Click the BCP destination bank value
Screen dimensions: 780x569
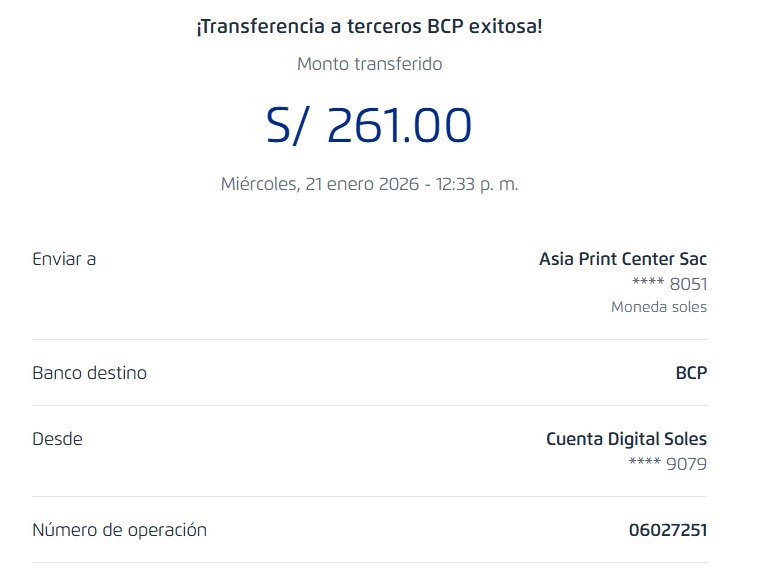coord(690,373)
